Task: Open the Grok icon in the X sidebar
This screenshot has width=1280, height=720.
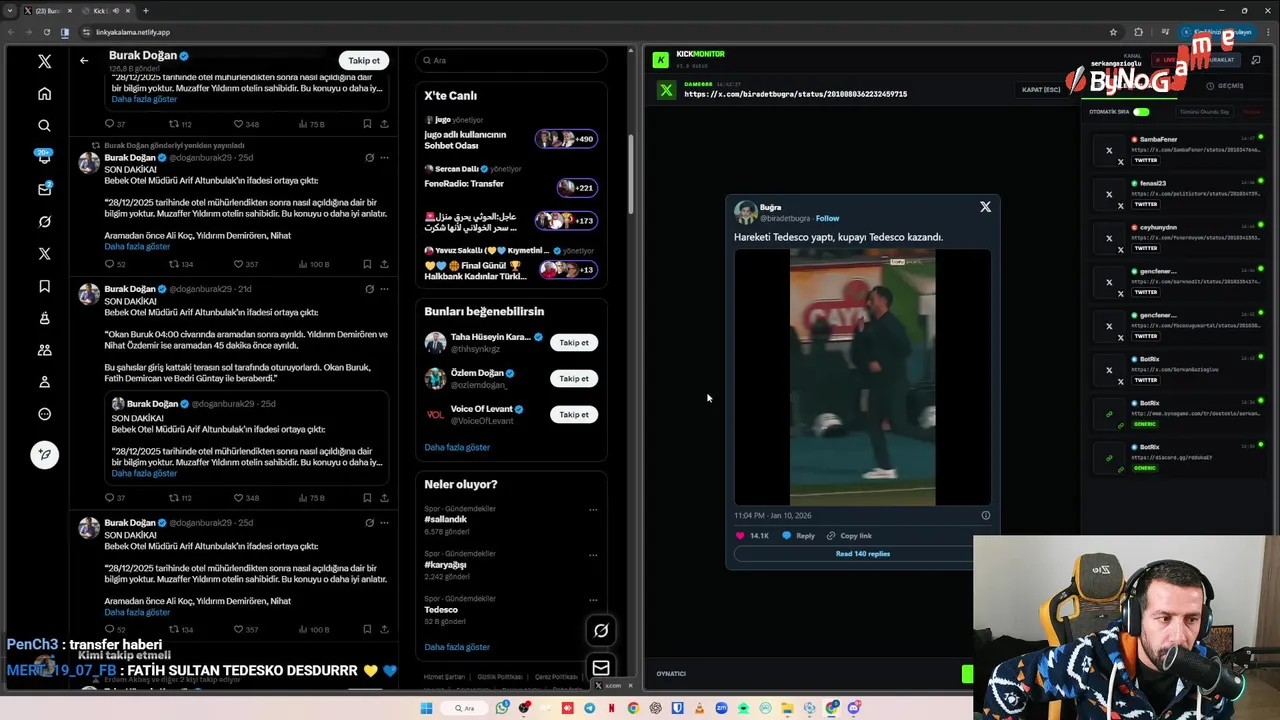Action: pyautogui.click(x=44, y=221)
